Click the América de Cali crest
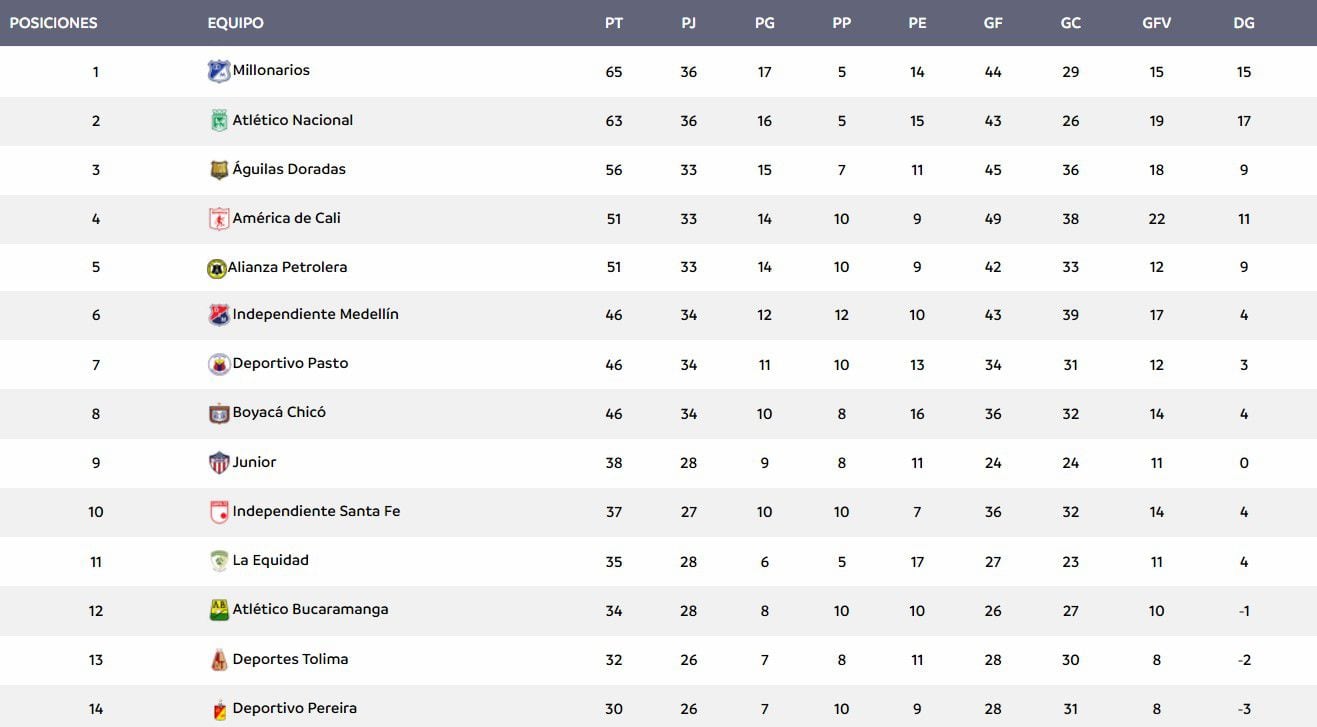Image resolution: width=1317 pixels, height=727 pixels. point(218,219)
